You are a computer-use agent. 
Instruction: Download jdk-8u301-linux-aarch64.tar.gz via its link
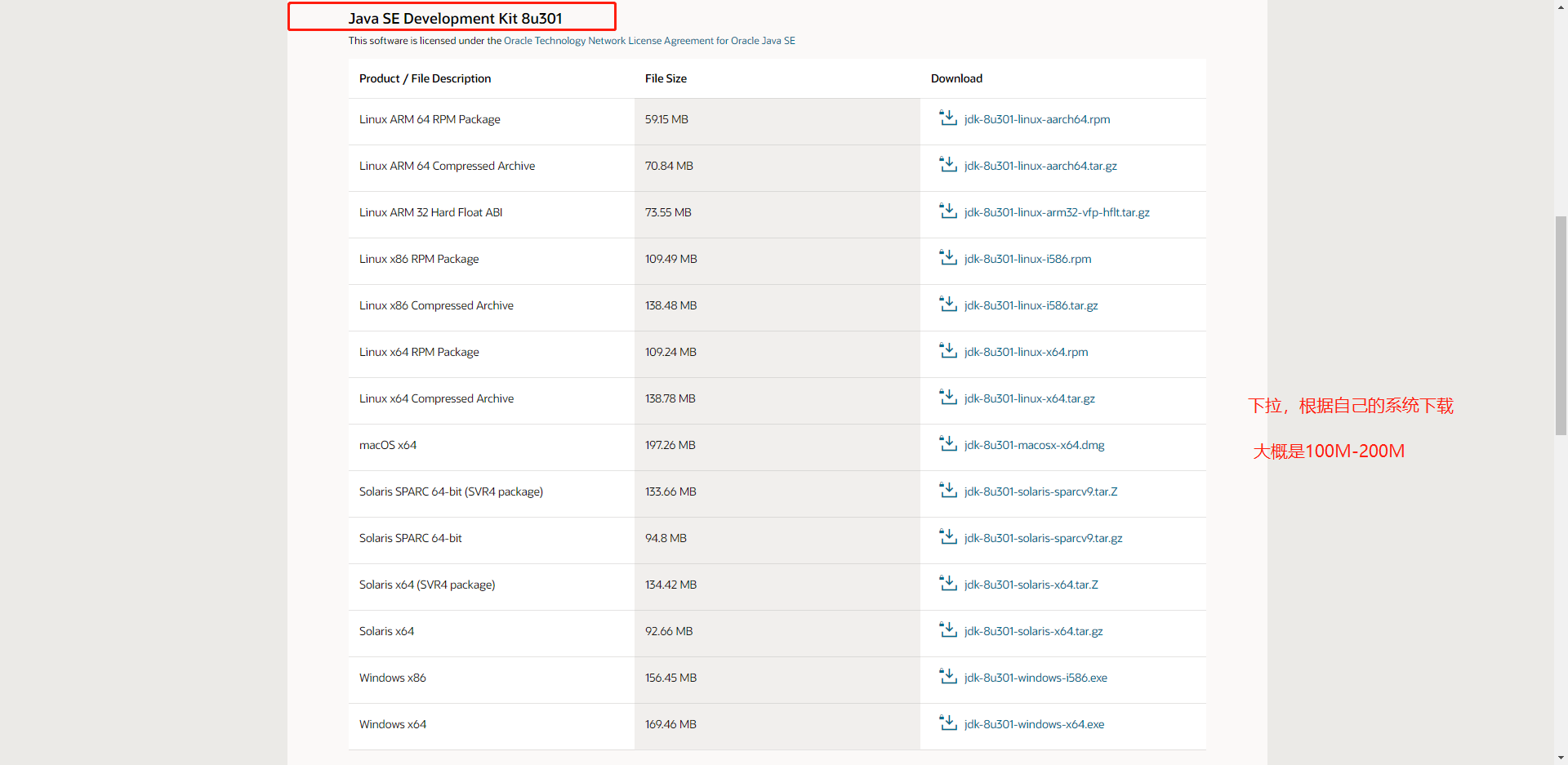tap(1040, 166)
